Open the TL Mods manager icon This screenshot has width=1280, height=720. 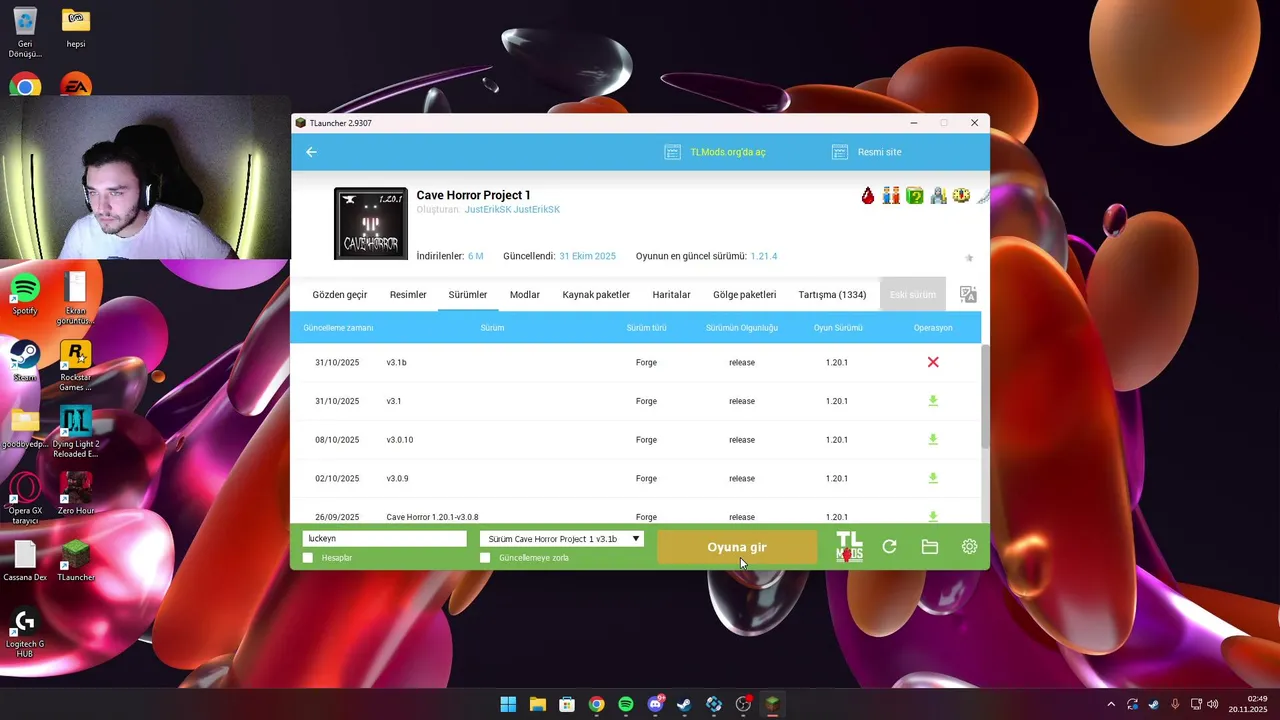click(x=849, y=547)
